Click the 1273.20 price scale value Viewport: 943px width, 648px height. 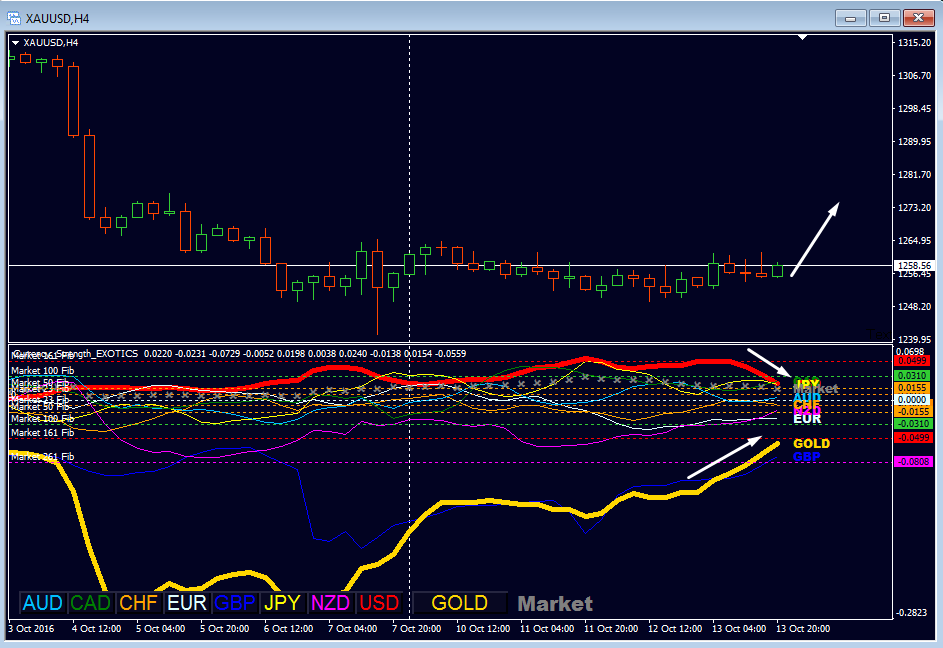914,208
